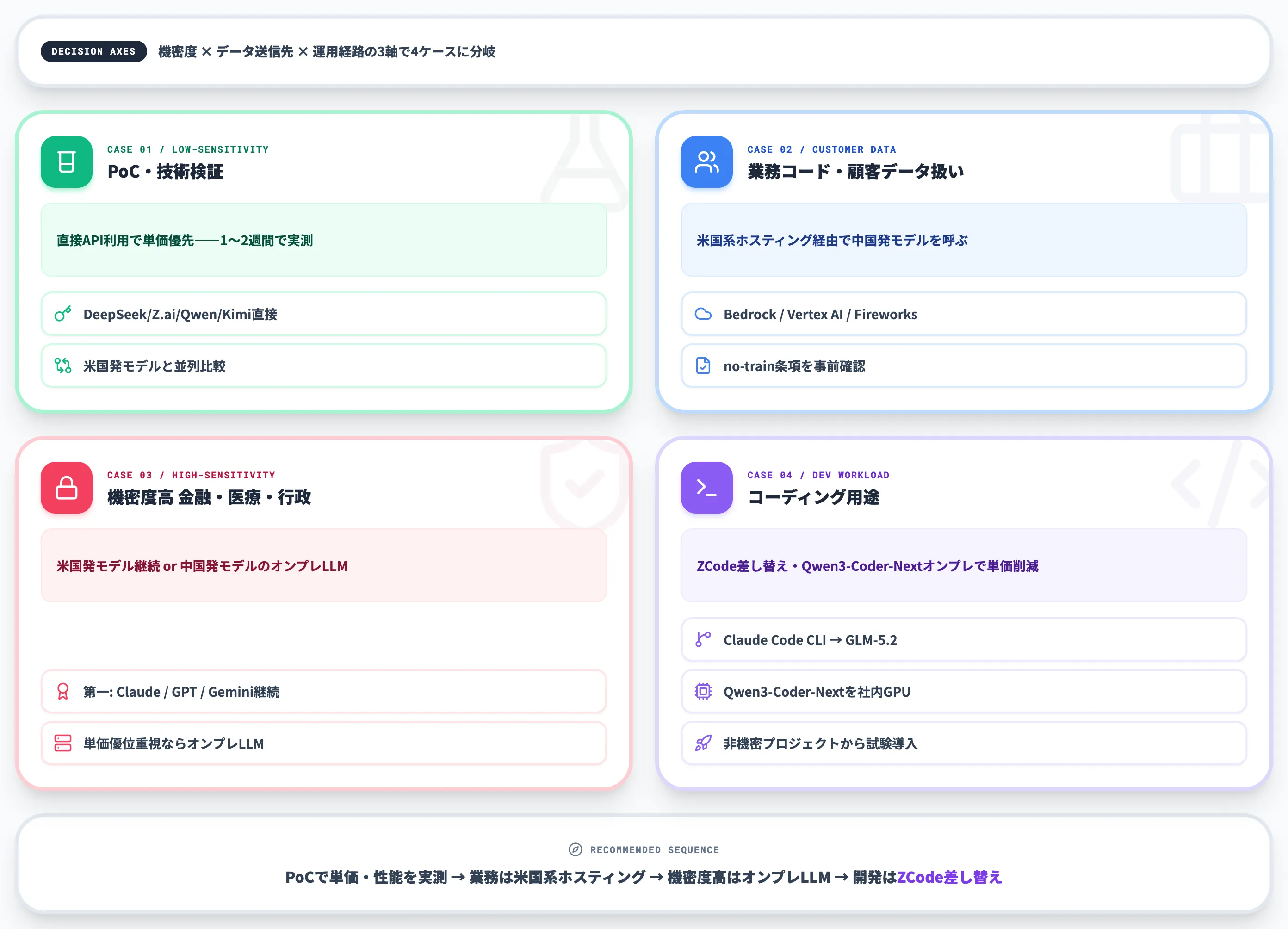Click the cloud icon beside Bedrock / Vertex AI

click(703, 314)
